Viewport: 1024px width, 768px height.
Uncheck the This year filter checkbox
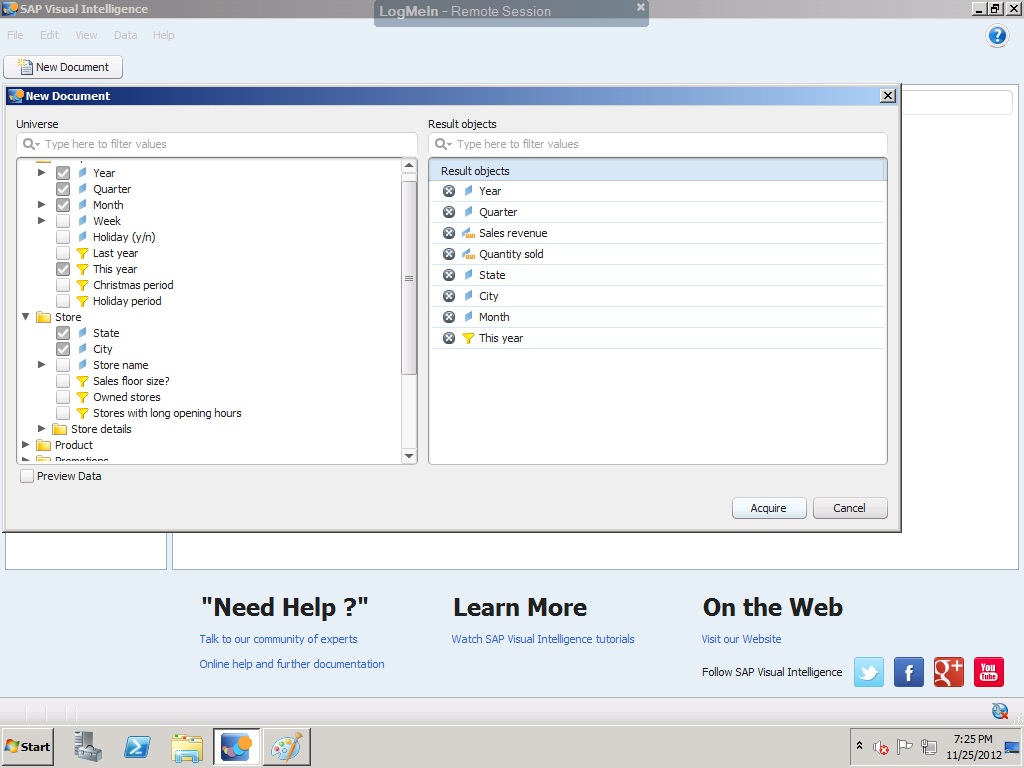tap(63, 269)
